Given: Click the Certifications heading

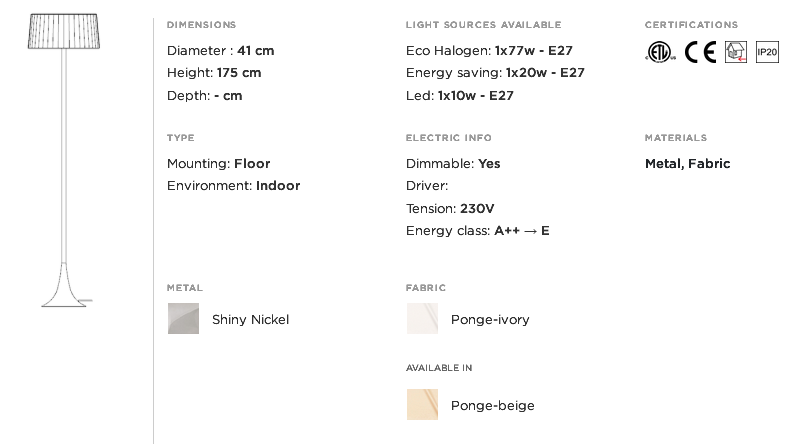Looking at the screenshot, I should [x=691, y=24].
